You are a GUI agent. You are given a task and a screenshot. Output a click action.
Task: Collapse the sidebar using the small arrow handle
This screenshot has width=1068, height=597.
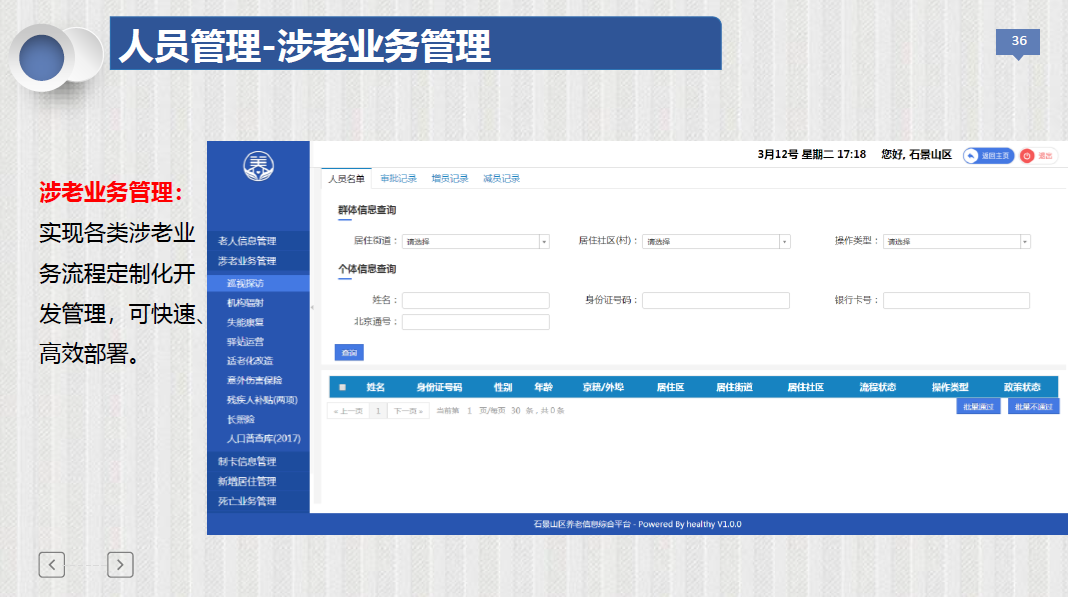tap(313, 307)
